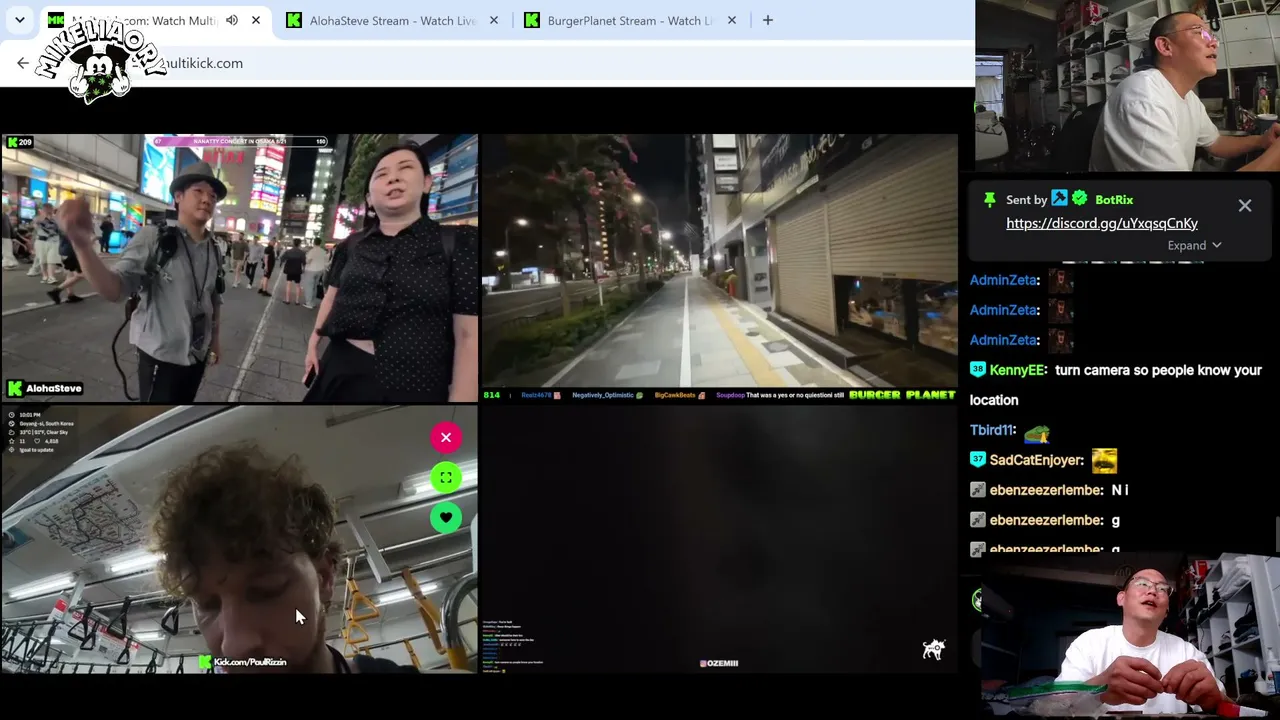Click the green pin icon
1280x720 pixels.
[989, 200]
